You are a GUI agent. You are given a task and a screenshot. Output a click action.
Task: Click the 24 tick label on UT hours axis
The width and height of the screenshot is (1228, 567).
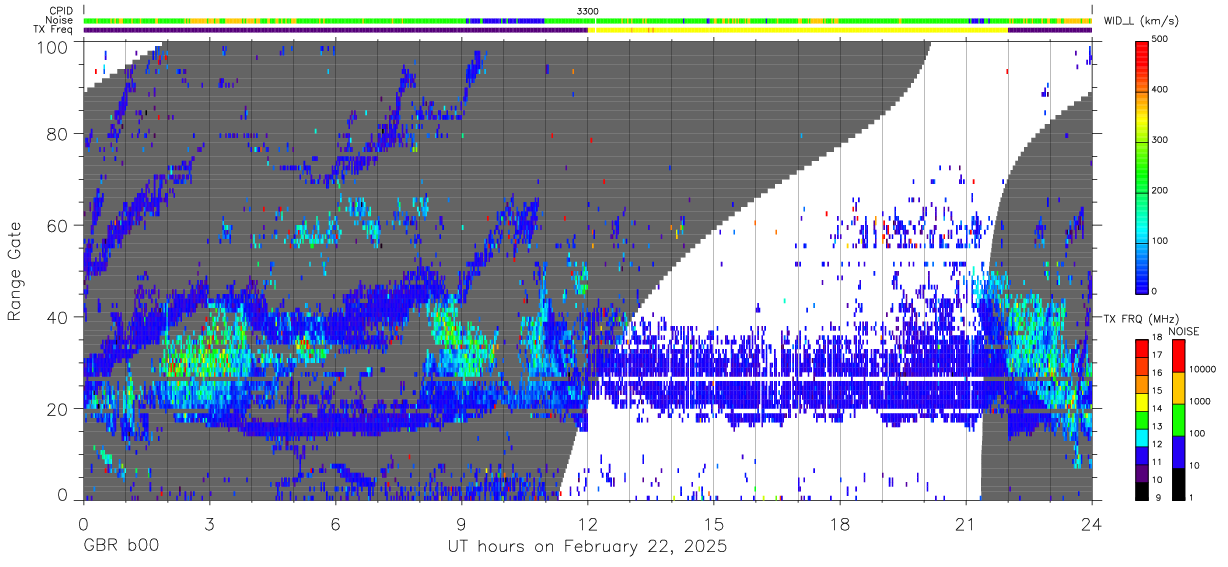[1092, 524]
